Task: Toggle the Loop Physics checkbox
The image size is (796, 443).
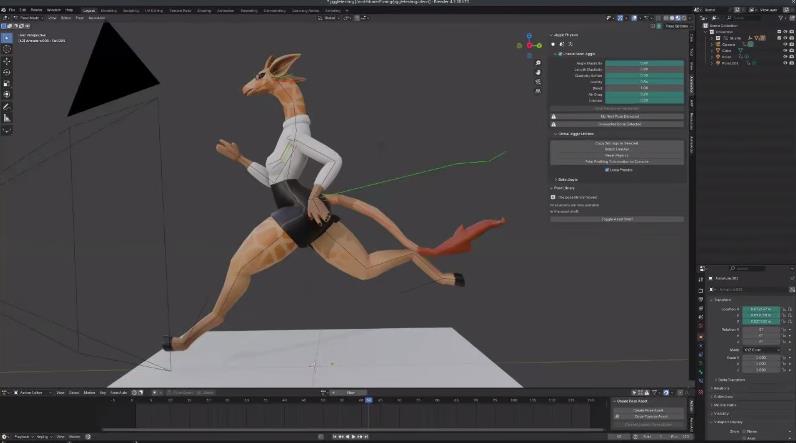Action: [x=607, y=169]
